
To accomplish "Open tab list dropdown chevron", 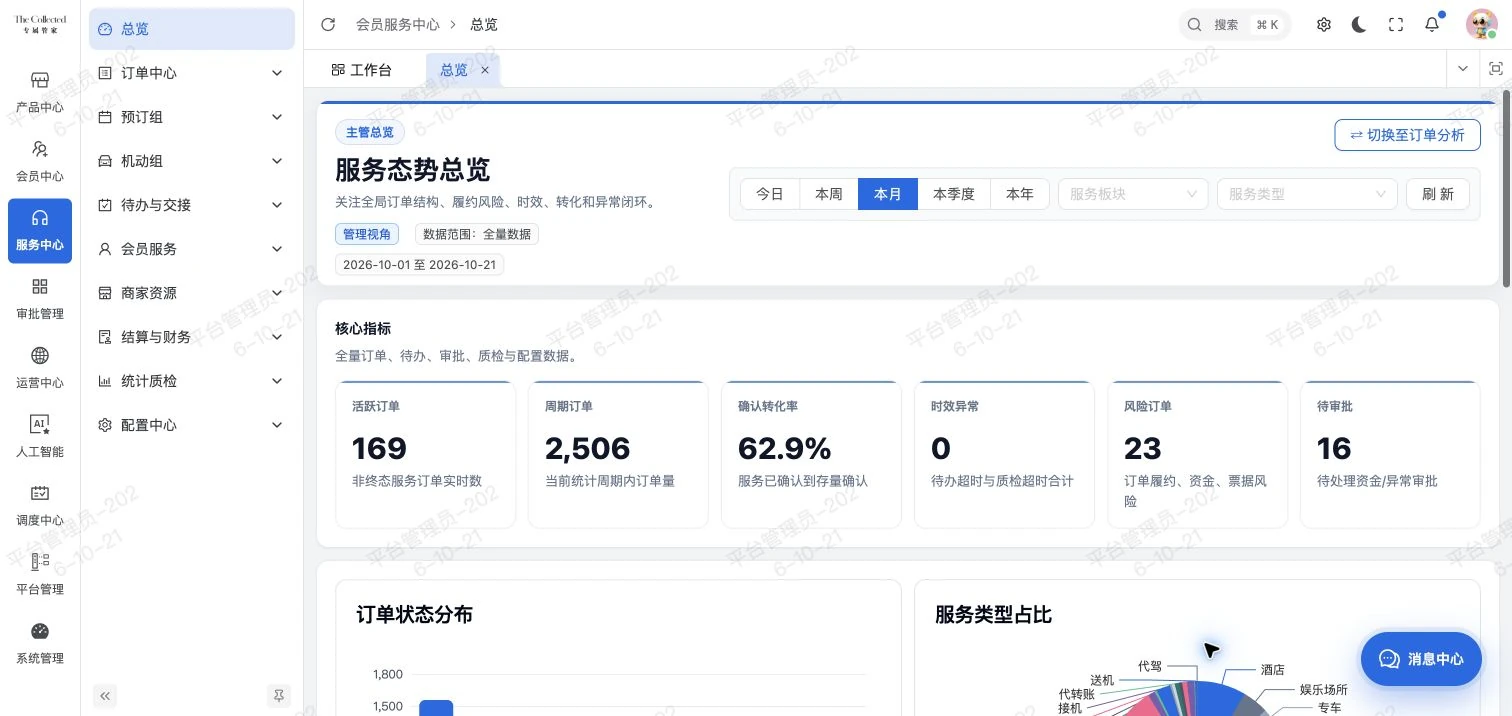I will click(1463, 69).
